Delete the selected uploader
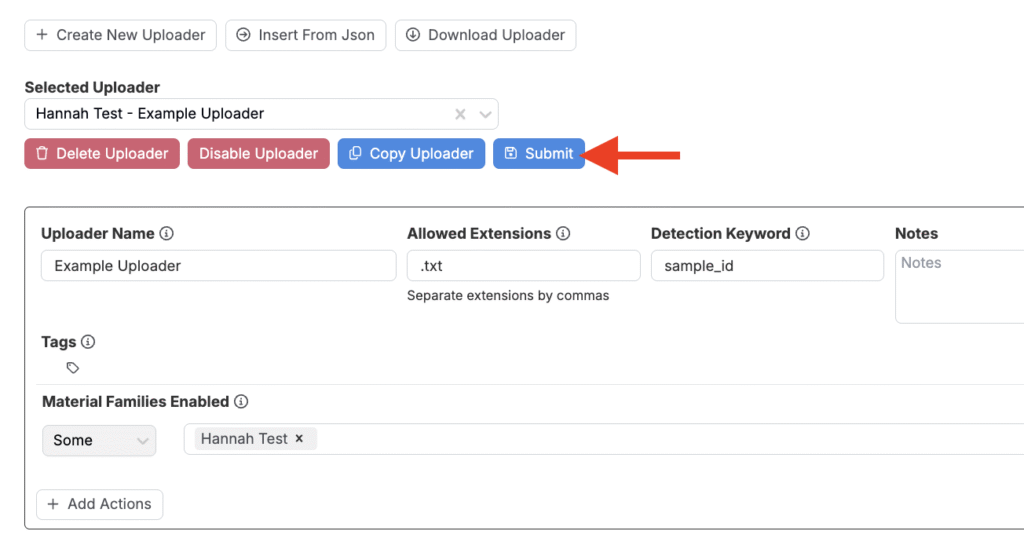The width and height of the screenshot is (1024, 542). [x=102, y=154]
